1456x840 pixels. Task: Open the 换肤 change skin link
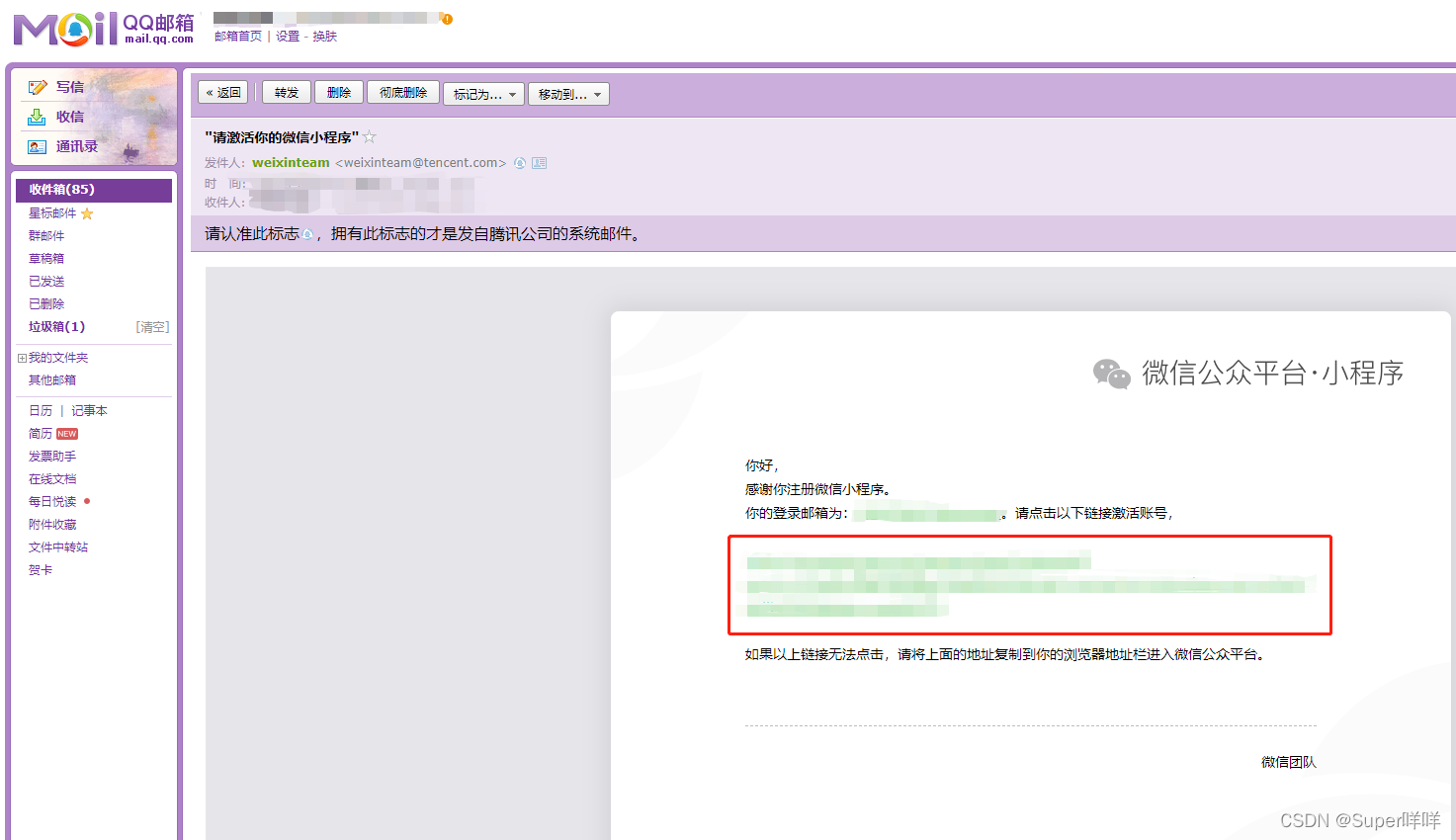(325, 37)
